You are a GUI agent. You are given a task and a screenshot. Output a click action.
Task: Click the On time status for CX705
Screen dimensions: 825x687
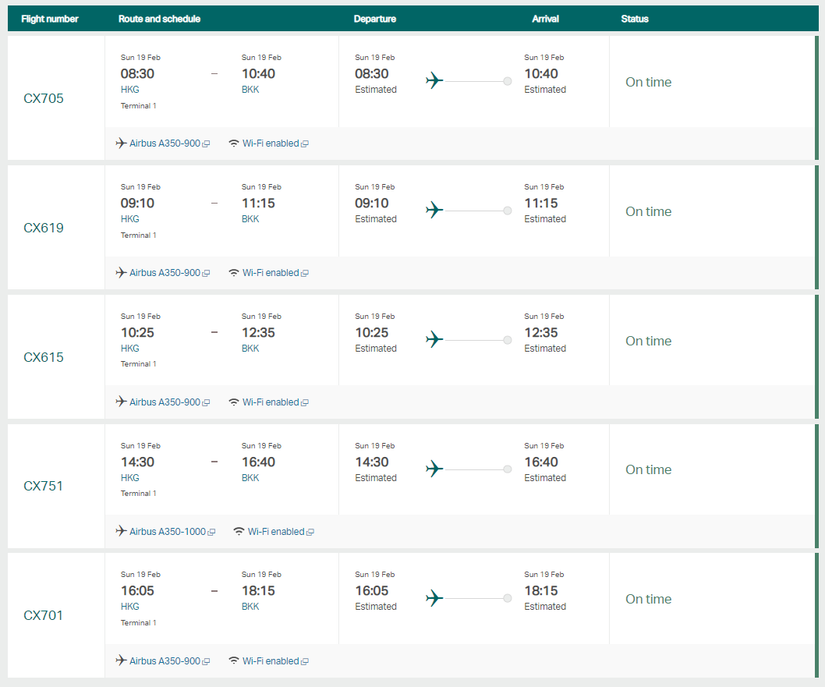click(x=648, y=82)
